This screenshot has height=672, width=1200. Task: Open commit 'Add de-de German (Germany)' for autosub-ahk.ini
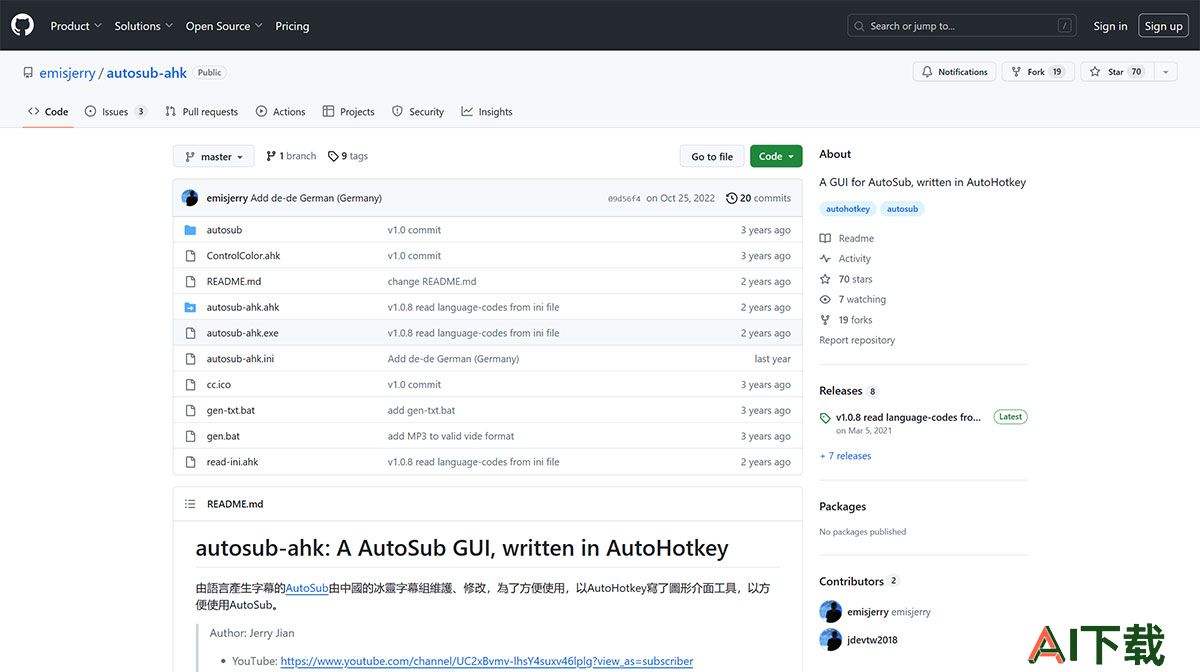(x=453, y=359)
